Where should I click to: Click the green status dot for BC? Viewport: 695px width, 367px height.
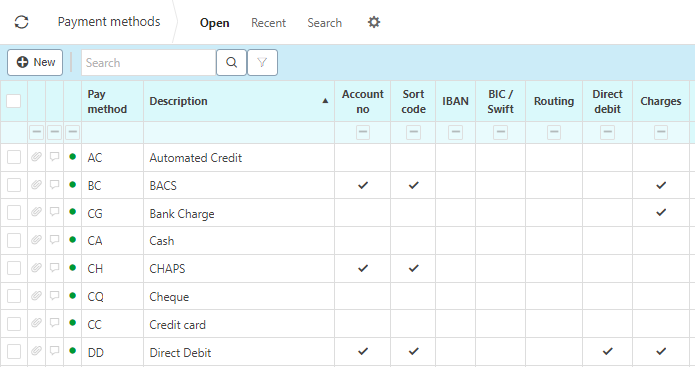pyautogui.click(x=73, y=184)
